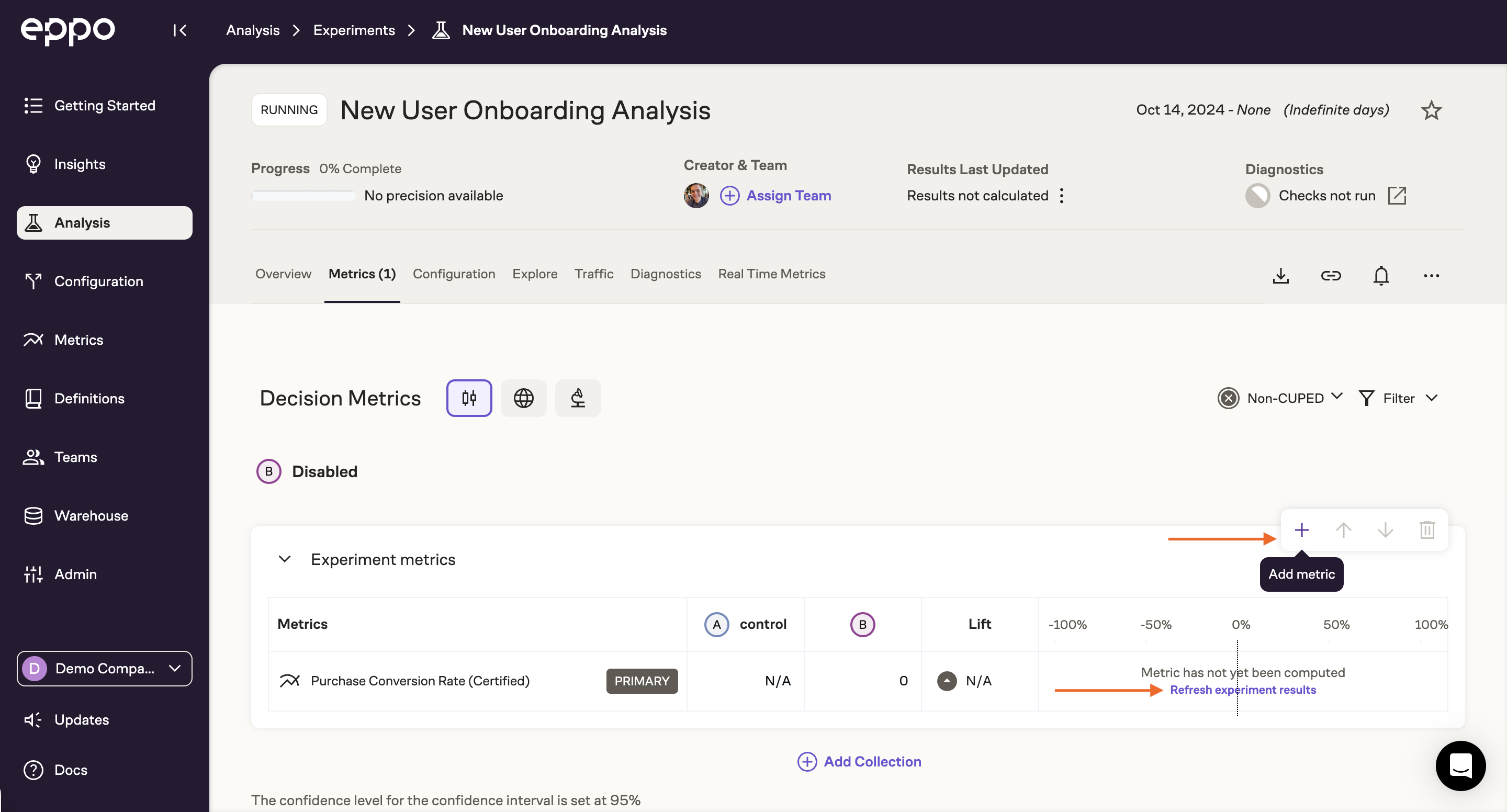
Task: Click Refresh experiment results
Action: click(x=1243, y=690)
